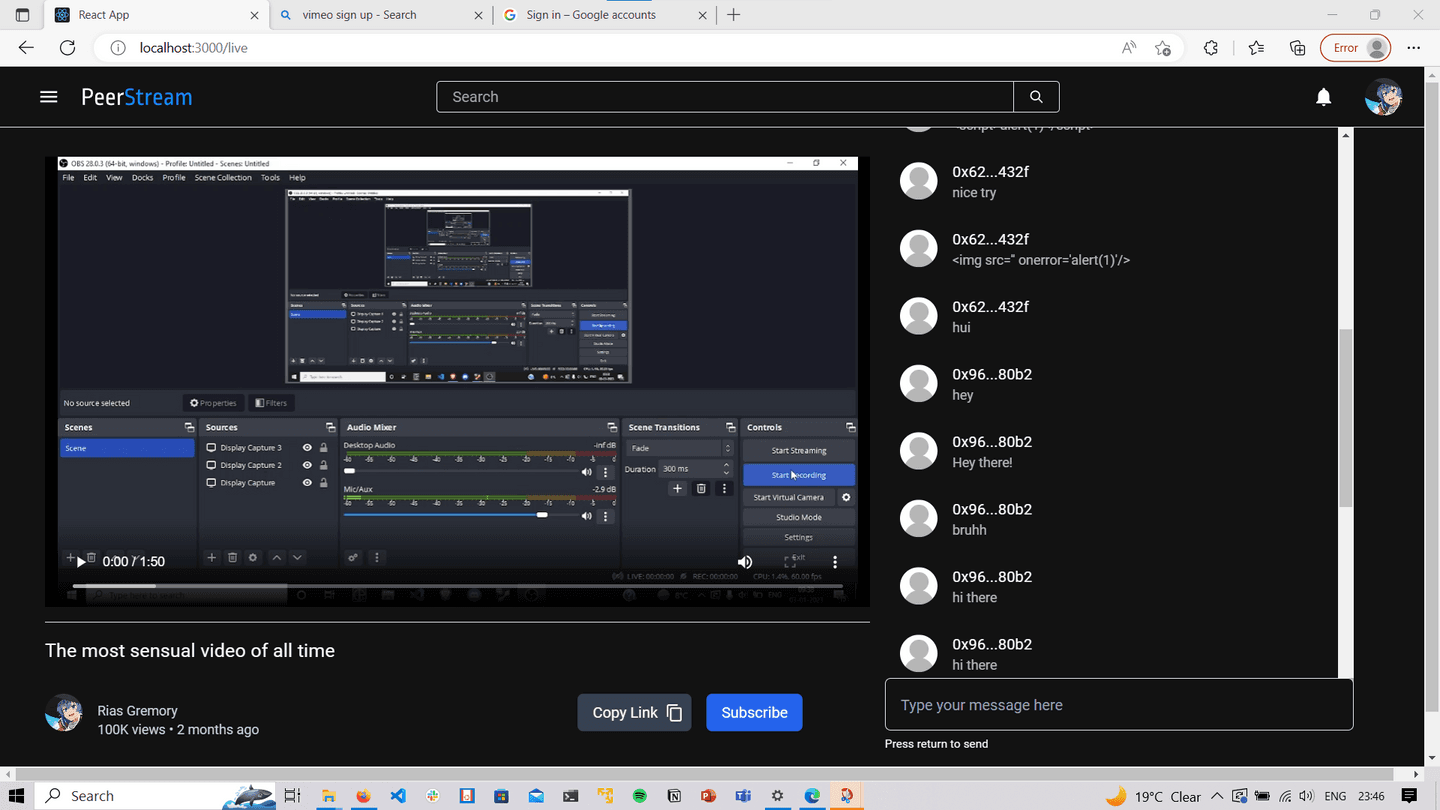1440x810 pixels.
Task: Open Firefox from the taskbar
Action: coord(363,796)
